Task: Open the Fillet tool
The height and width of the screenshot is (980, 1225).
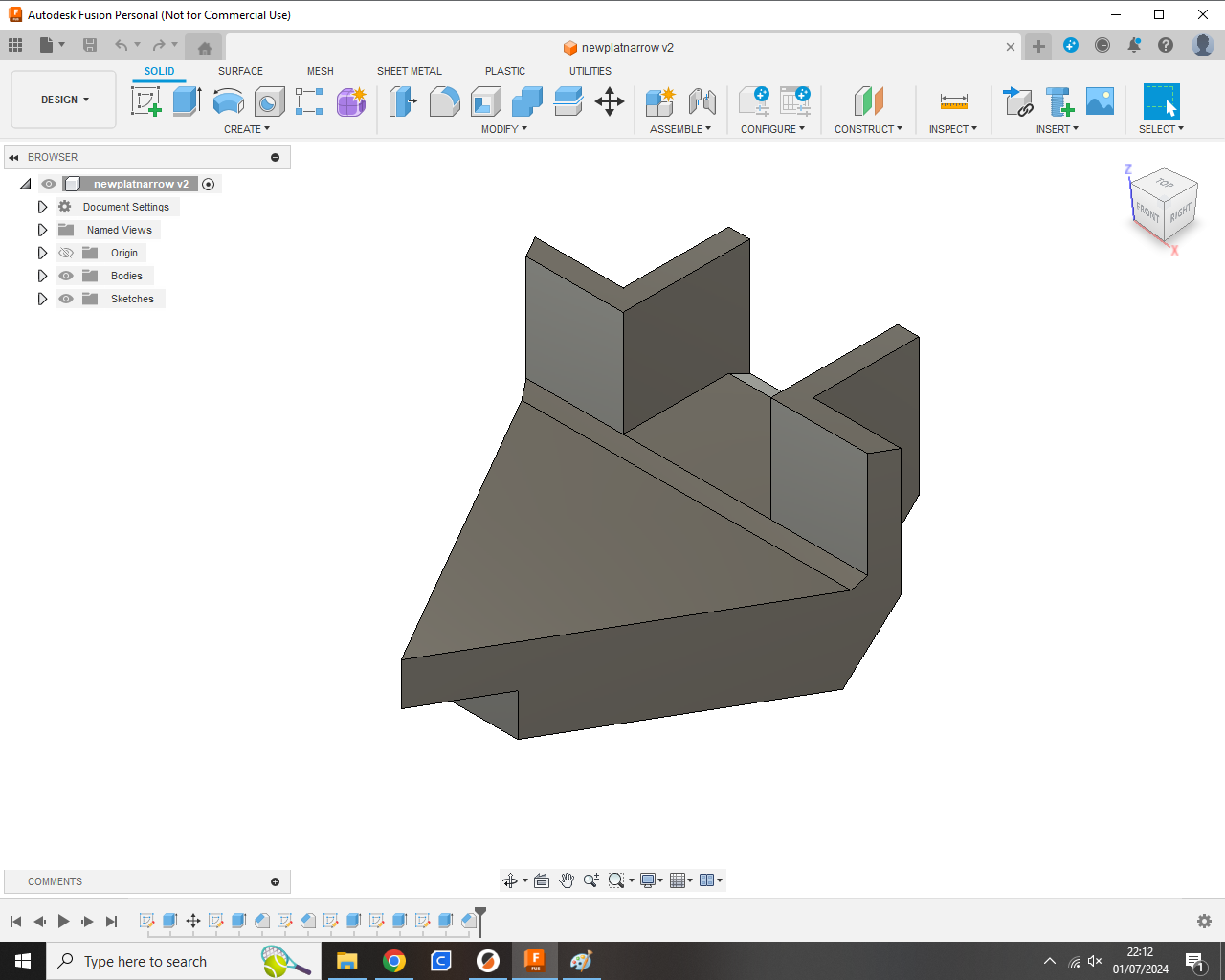Action: click(444, 101)
